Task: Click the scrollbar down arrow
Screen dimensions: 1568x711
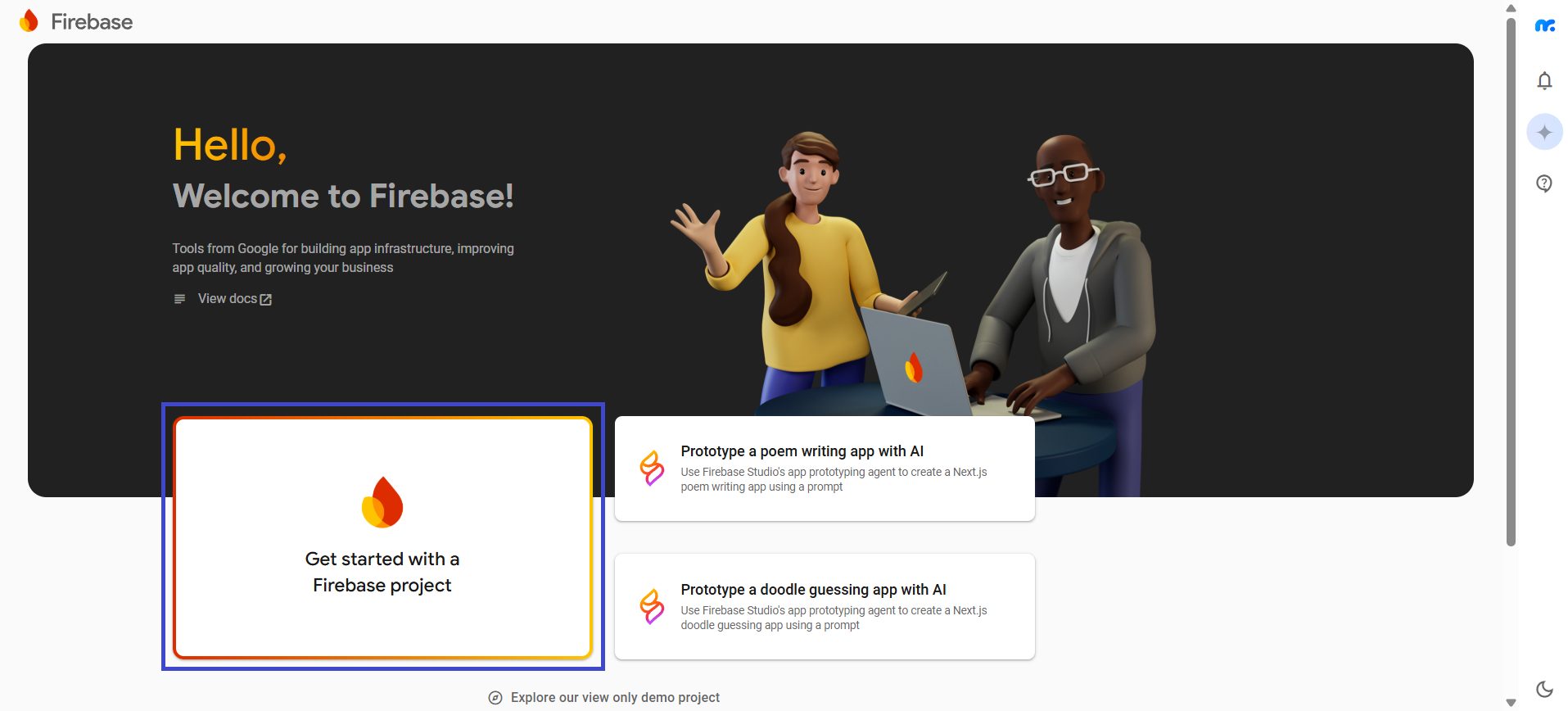Action: pos(1511,703)
